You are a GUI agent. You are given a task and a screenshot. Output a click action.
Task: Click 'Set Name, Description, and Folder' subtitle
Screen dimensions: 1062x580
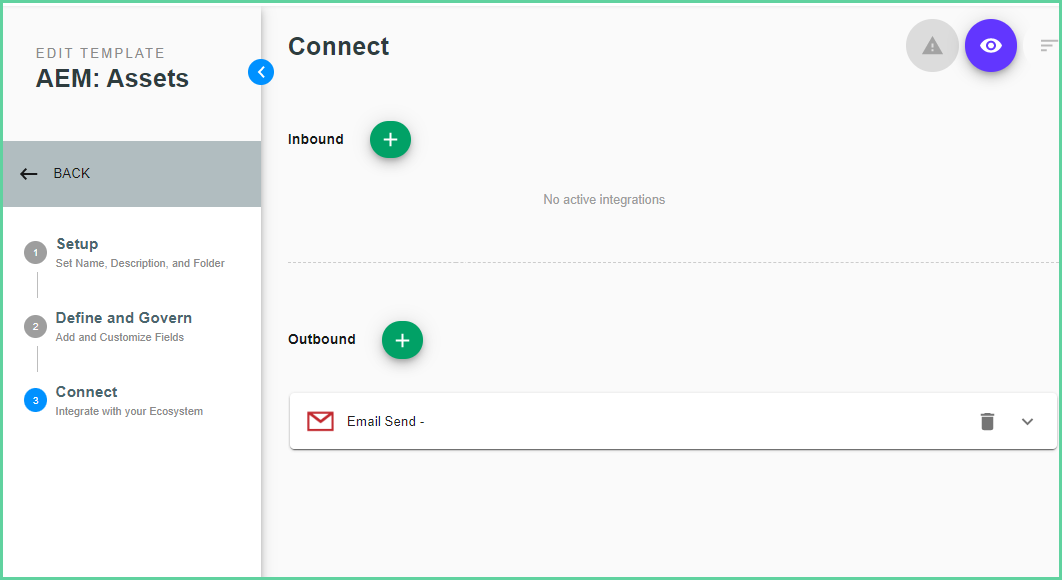[x=140, y=264]
